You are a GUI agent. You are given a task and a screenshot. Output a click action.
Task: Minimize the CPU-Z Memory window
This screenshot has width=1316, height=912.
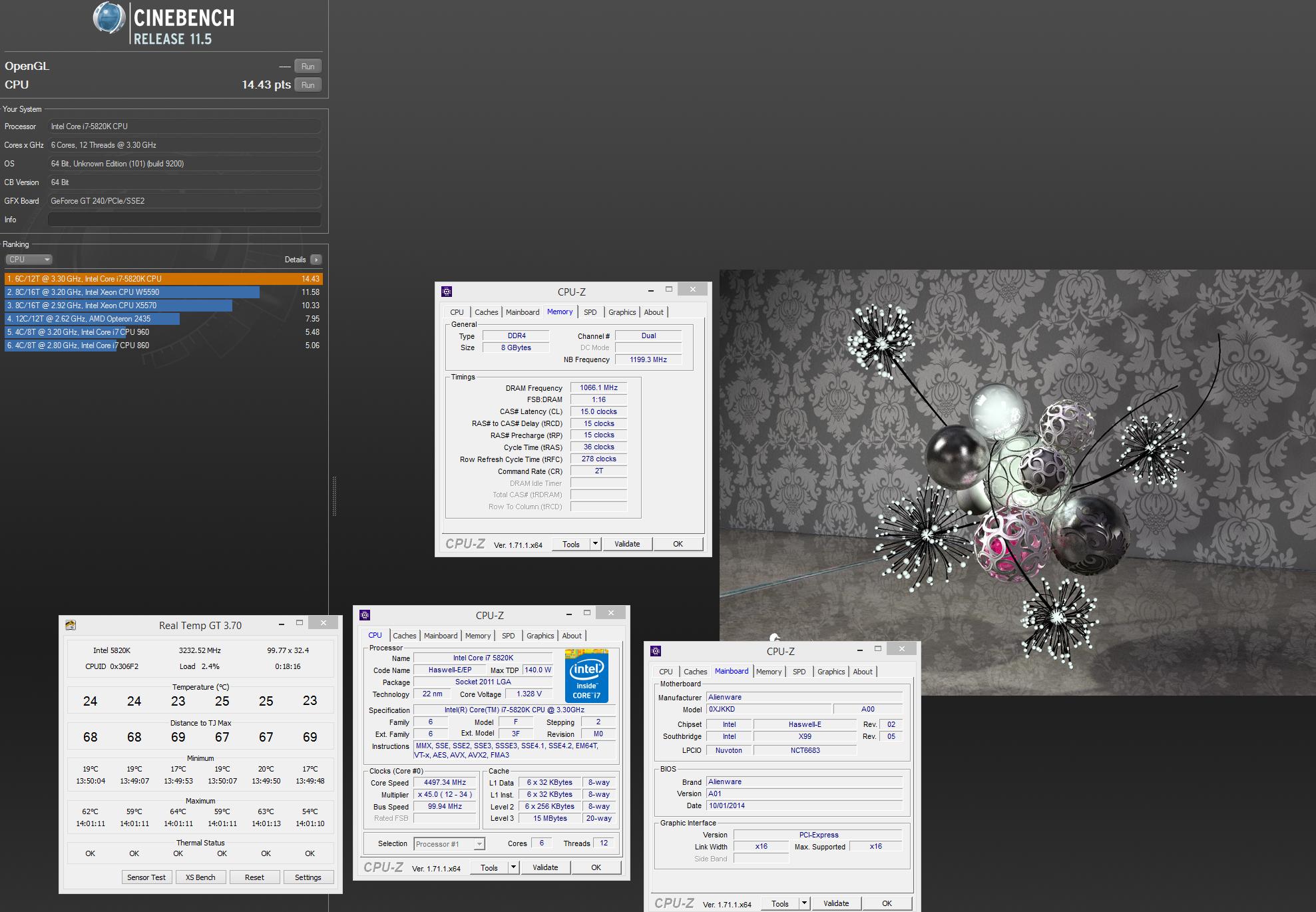[650, 290]
